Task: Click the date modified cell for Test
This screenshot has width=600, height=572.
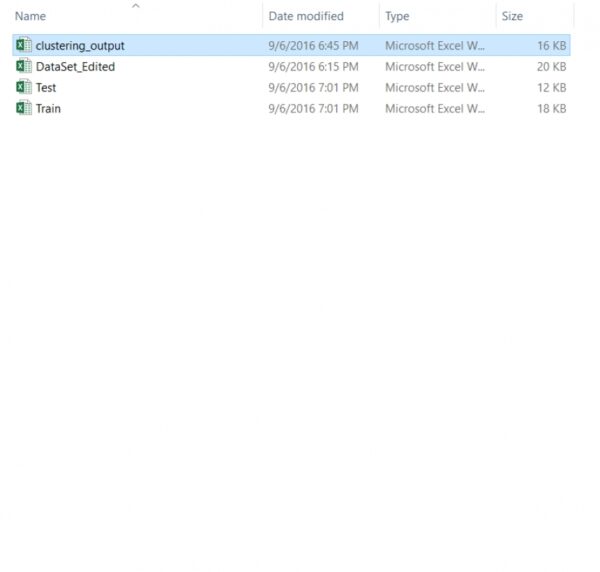Action: click(313, 88)
